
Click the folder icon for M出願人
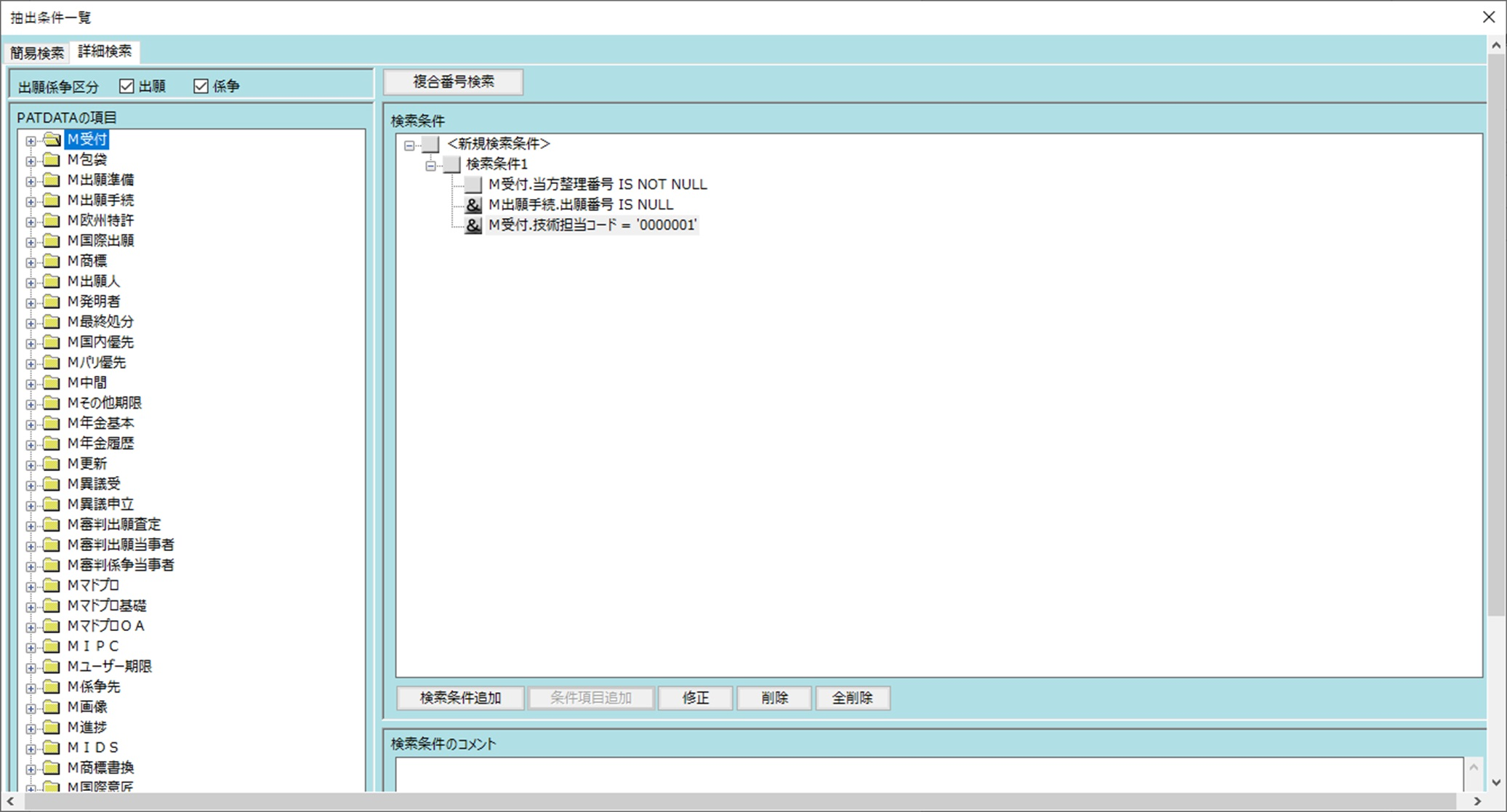click(52, 281)
